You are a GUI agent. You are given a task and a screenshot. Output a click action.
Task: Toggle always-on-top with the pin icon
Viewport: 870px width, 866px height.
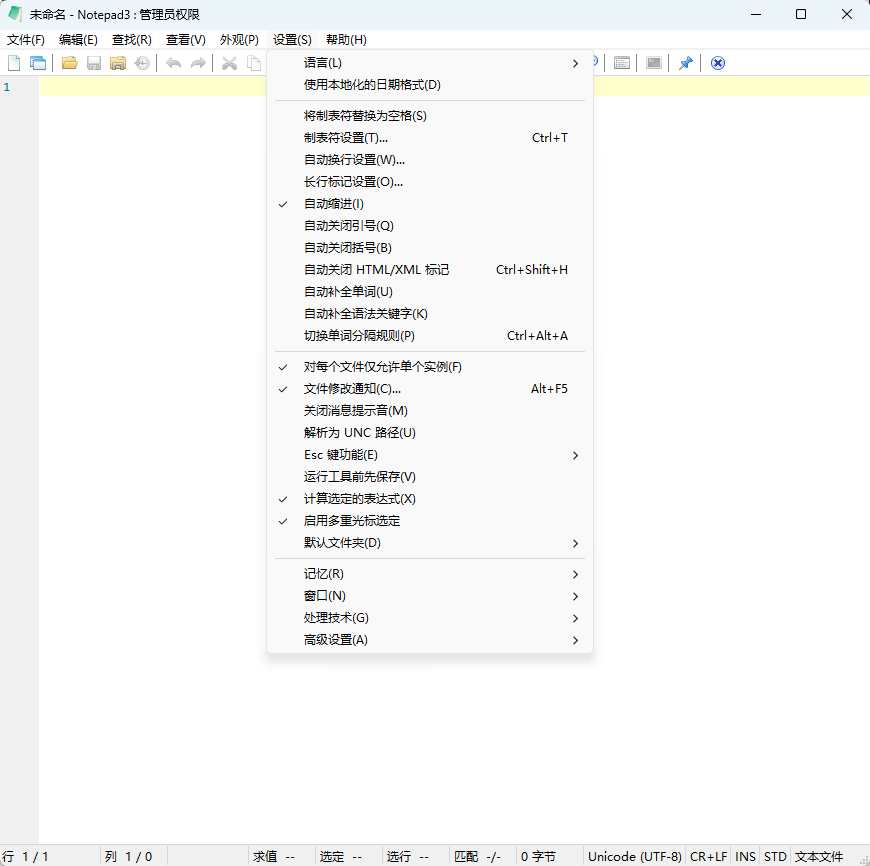click(686, 63)
